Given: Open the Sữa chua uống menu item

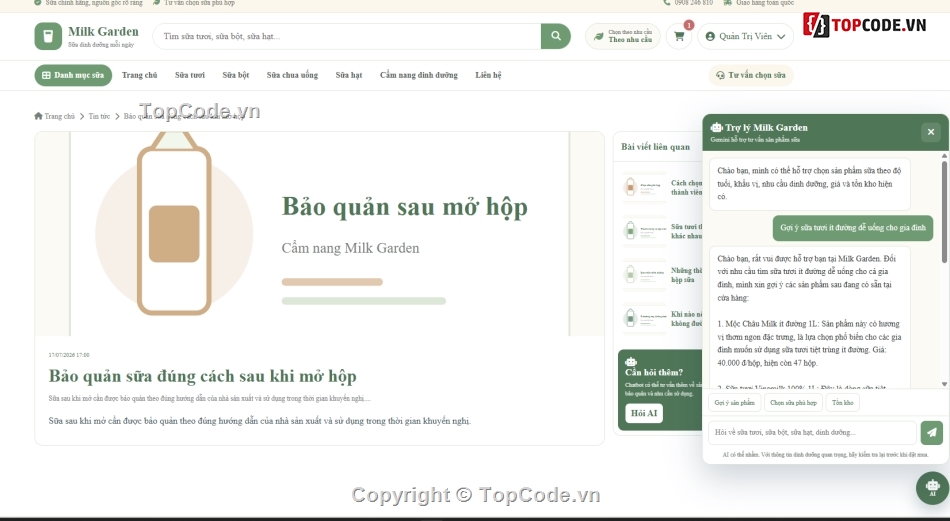Looking at the screenshot, I should [292, 75].
